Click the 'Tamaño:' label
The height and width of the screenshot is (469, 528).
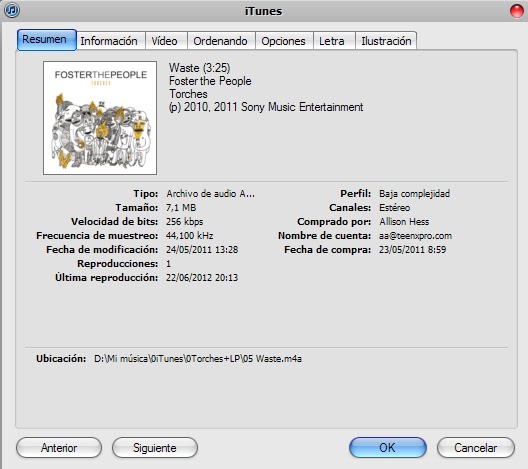(x=137, y=207)
